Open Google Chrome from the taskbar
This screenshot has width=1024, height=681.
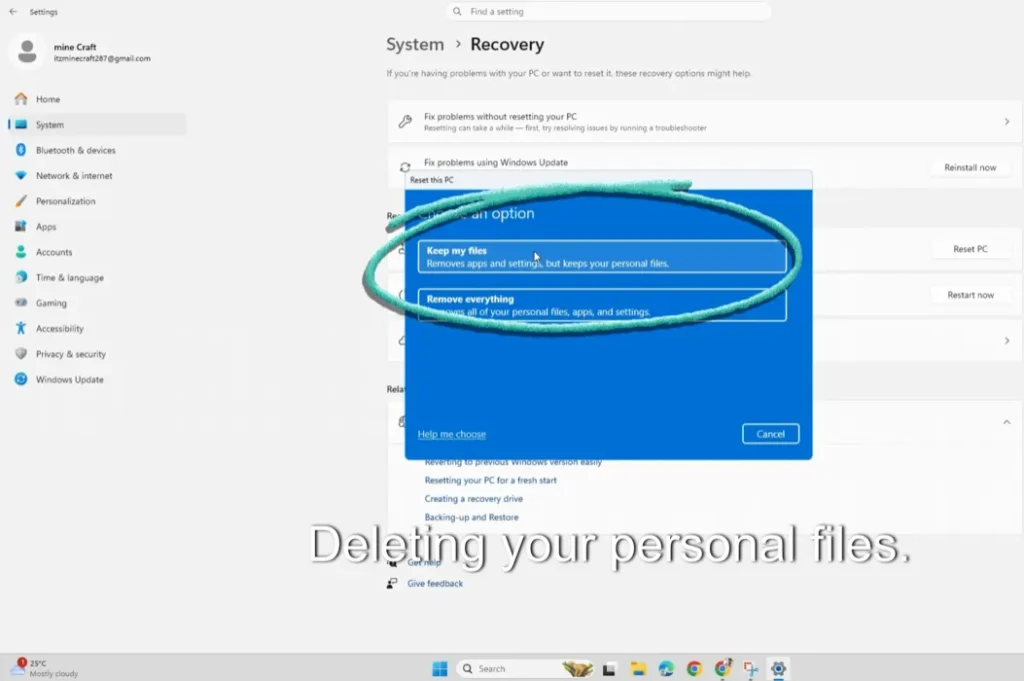694,669
